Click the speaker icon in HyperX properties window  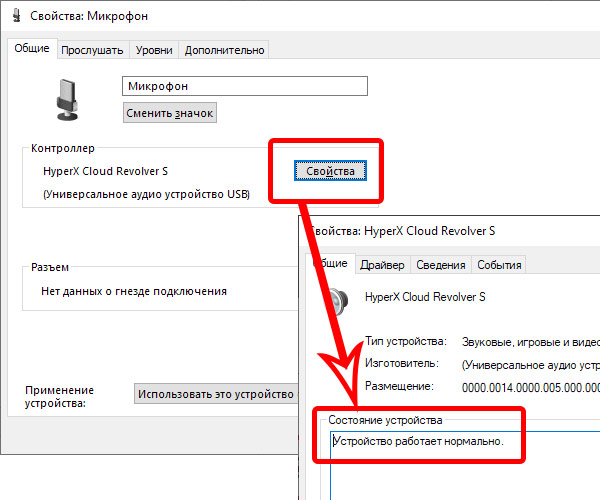point(338,302)
